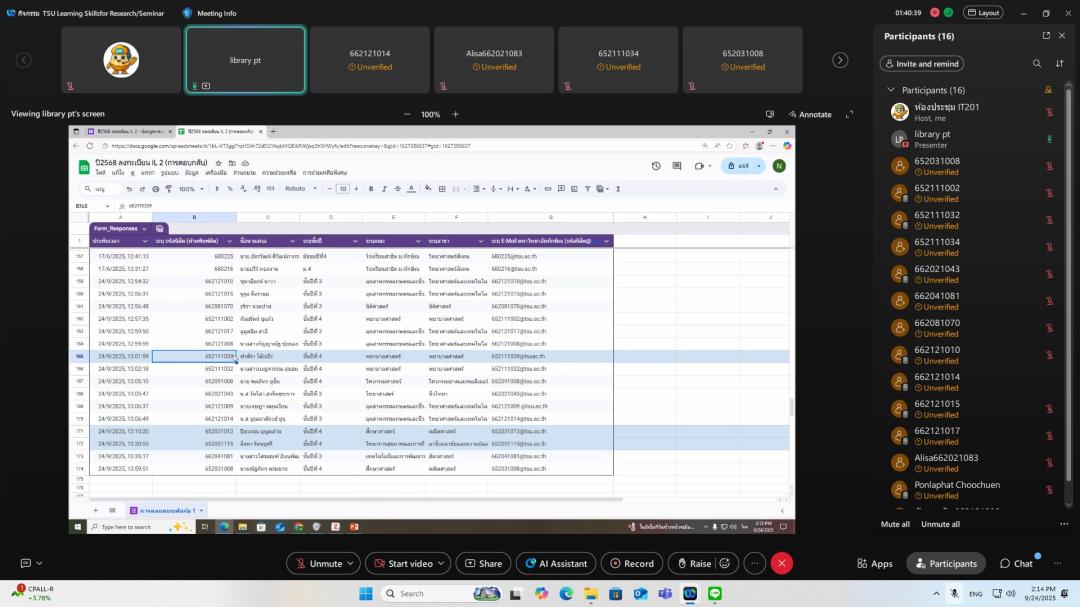
Task: Click Invite and remind button
Action: (921, 64)
